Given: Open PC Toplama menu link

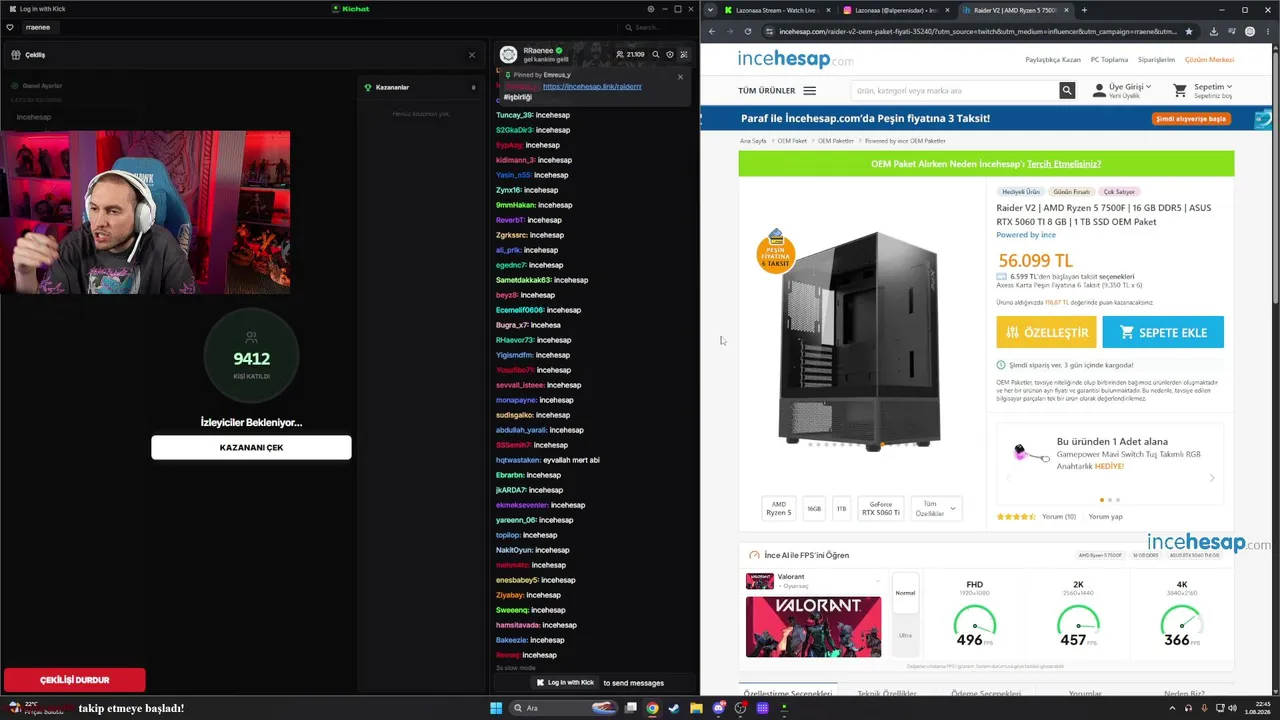Looking at the screenshot, I should pyautogui.click(x=1109, y=60).
